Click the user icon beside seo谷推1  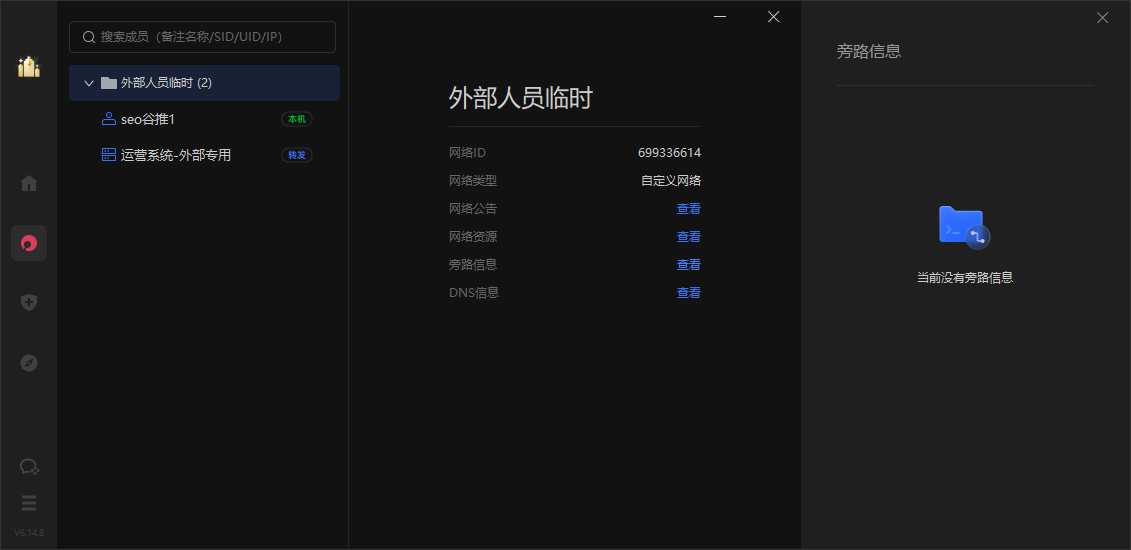pyautogui.click(x=109, y=119)
